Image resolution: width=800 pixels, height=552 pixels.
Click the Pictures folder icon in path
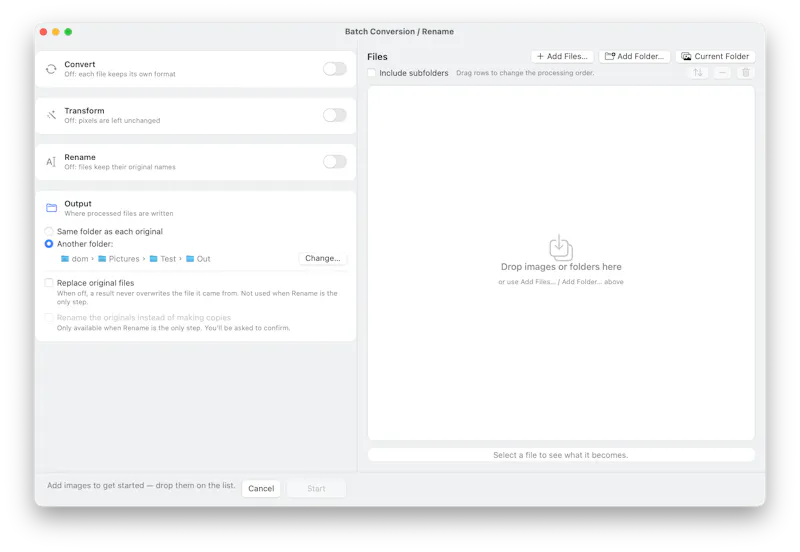[102, 259]
